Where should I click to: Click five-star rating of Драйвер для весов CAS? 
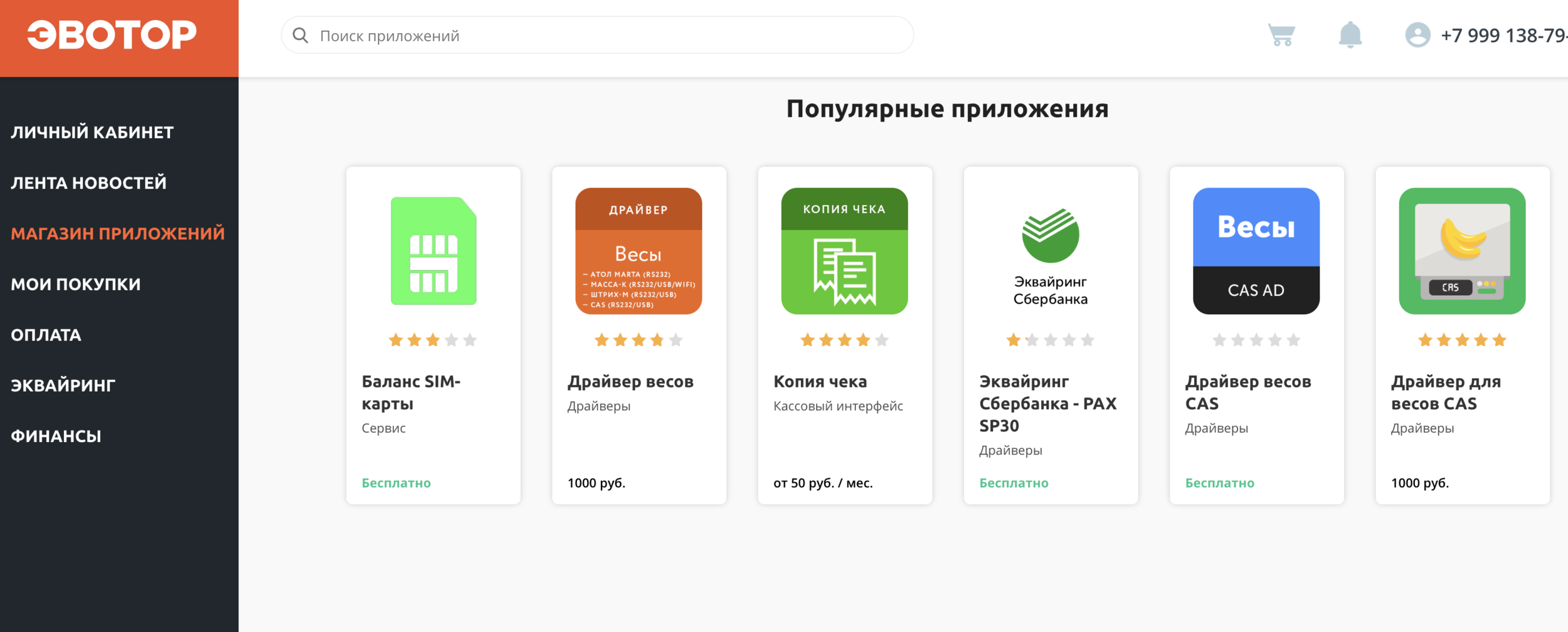1462,340
